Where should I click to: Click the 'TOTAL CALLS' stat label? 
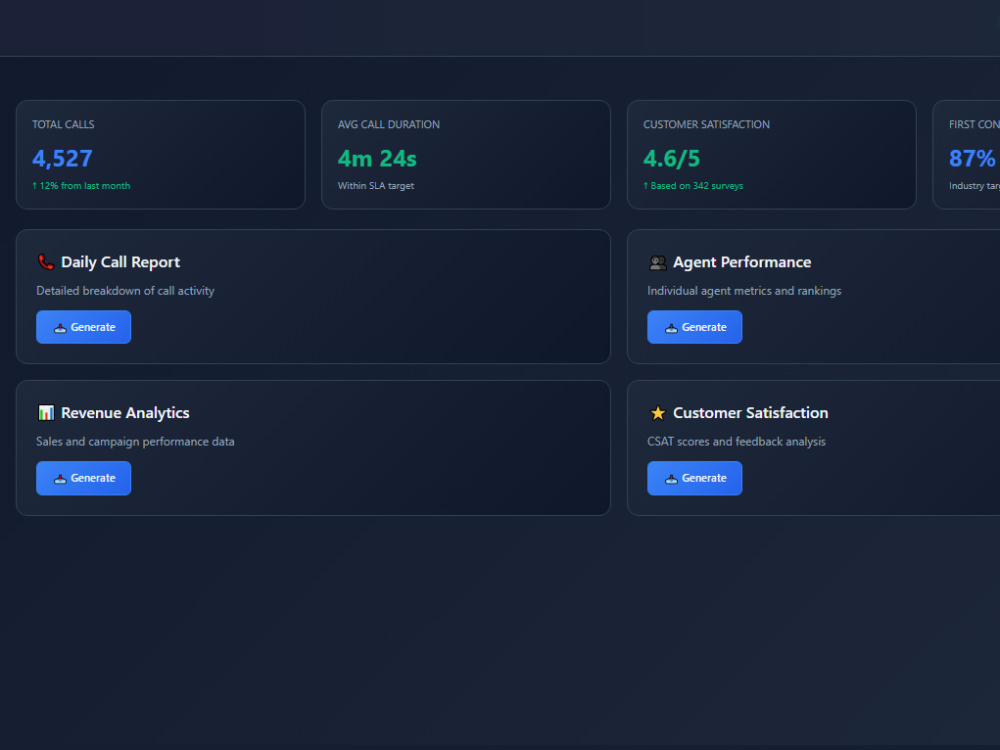pos(63,124)
